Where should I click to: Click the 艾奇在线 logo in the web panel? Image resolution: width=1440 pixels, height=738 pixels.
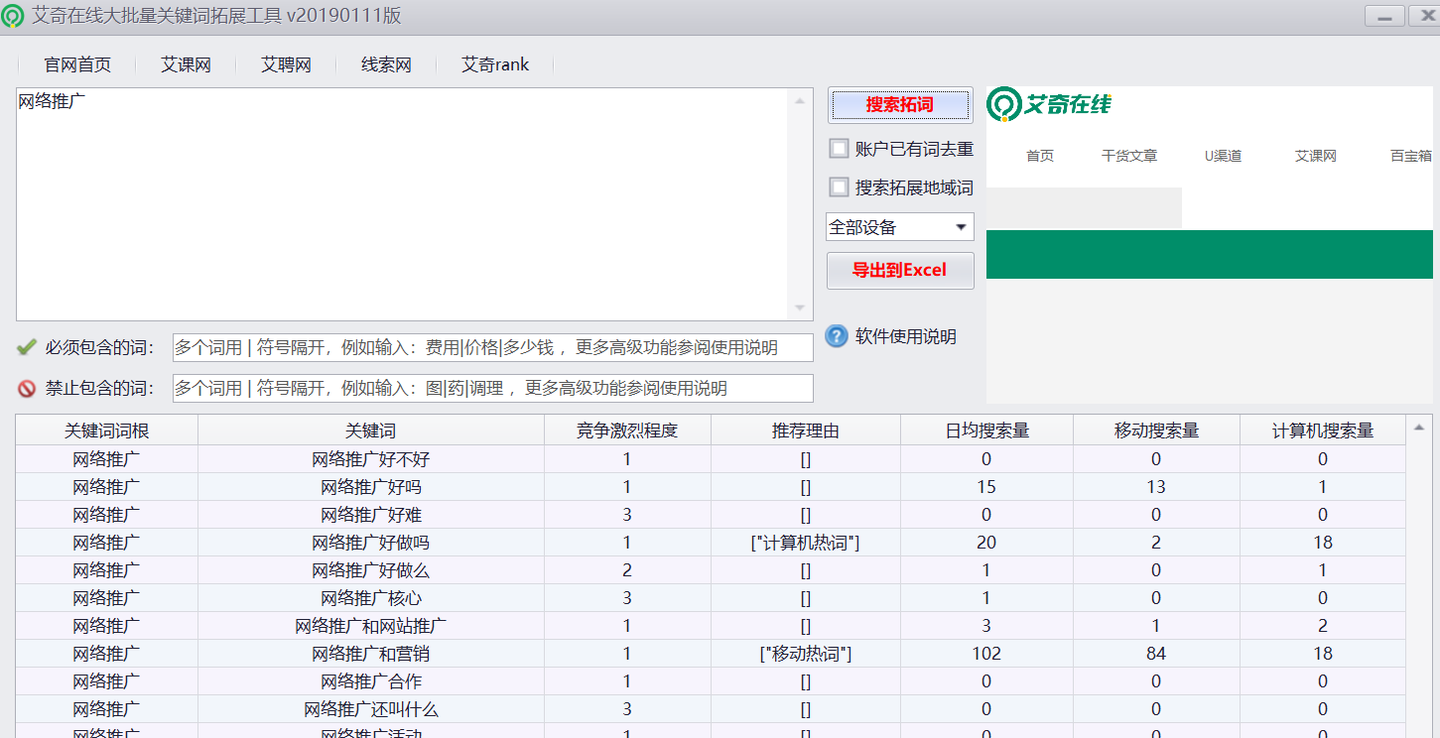[1049, 104]
